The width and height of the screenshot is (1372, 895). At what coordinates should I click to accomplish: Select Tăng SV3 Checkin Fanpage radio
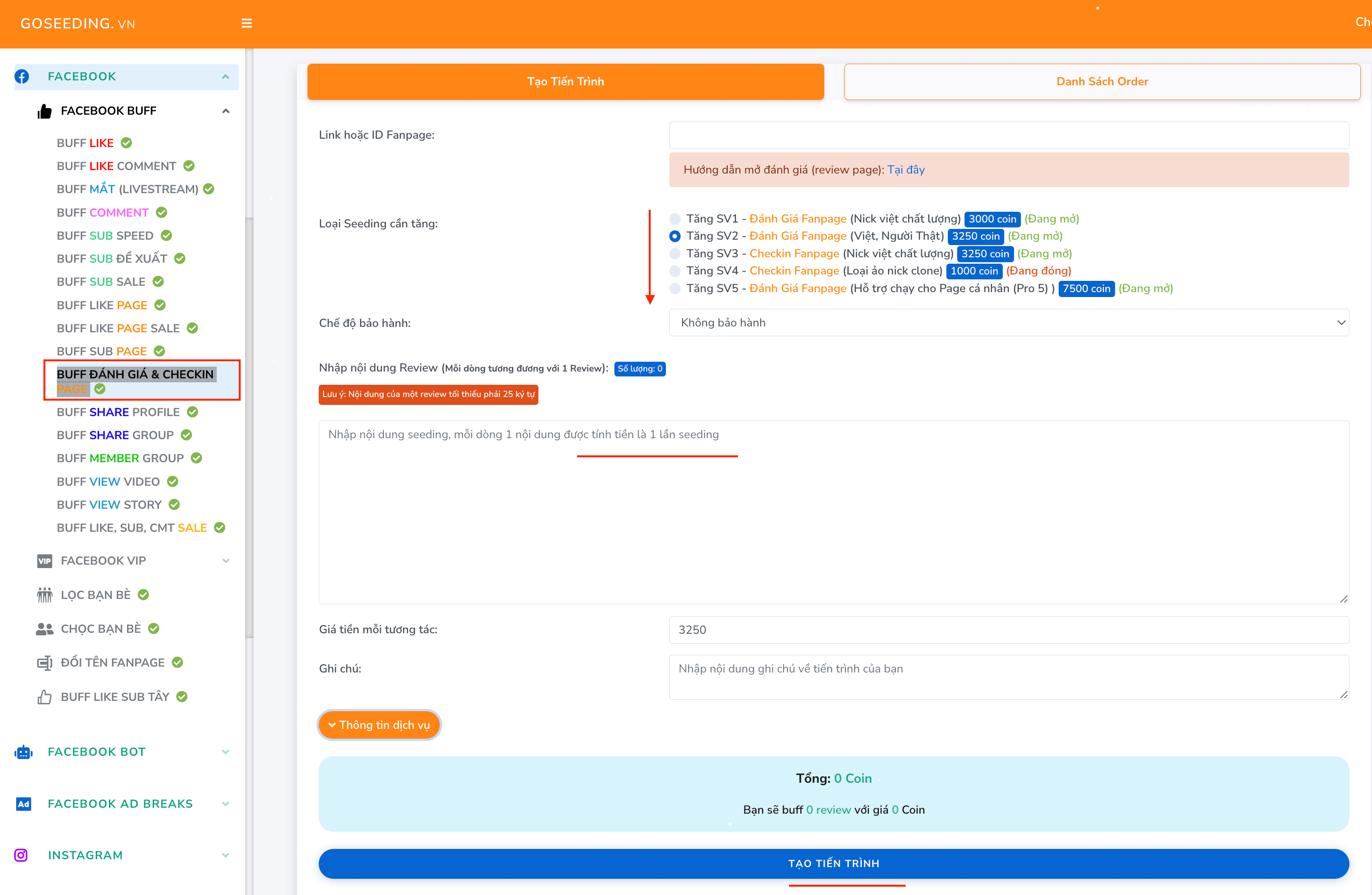click(674, 253)
